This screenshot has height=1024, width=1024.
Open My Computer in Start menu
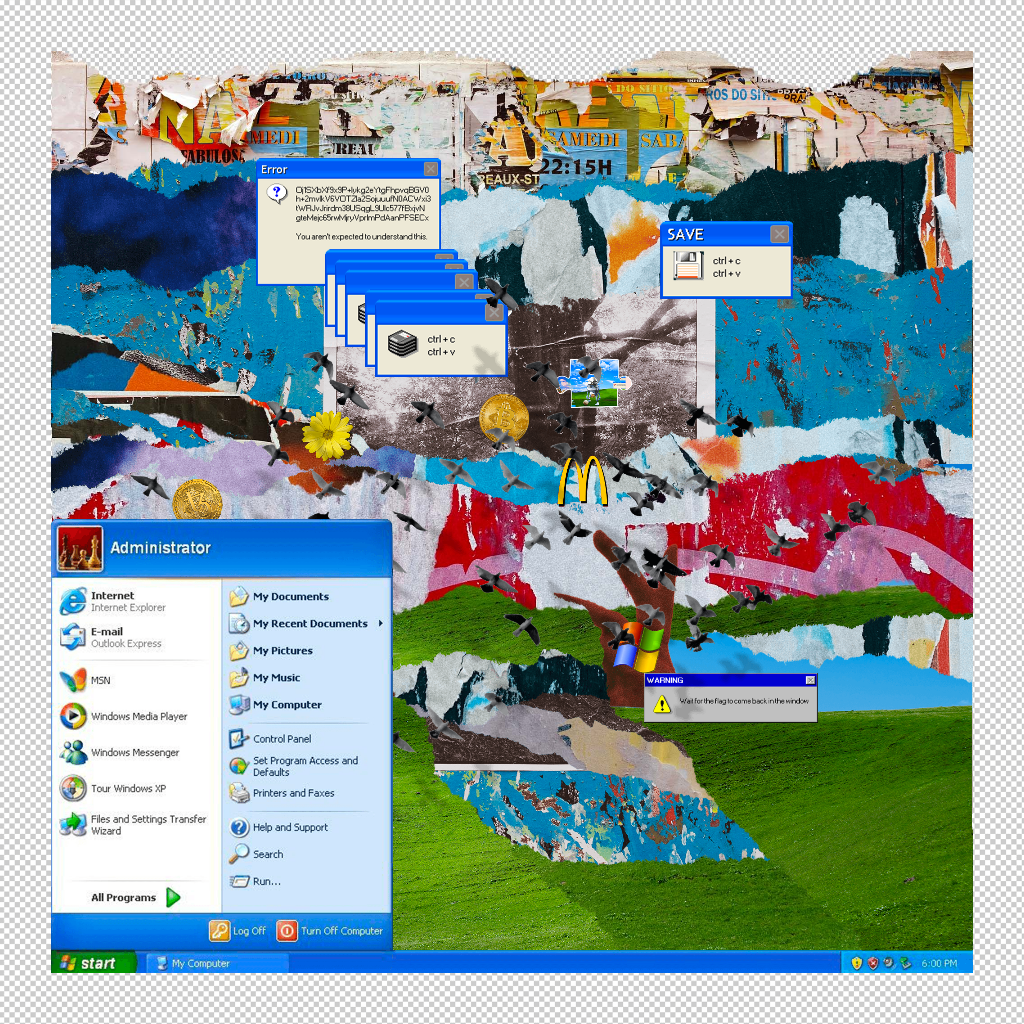275,705
